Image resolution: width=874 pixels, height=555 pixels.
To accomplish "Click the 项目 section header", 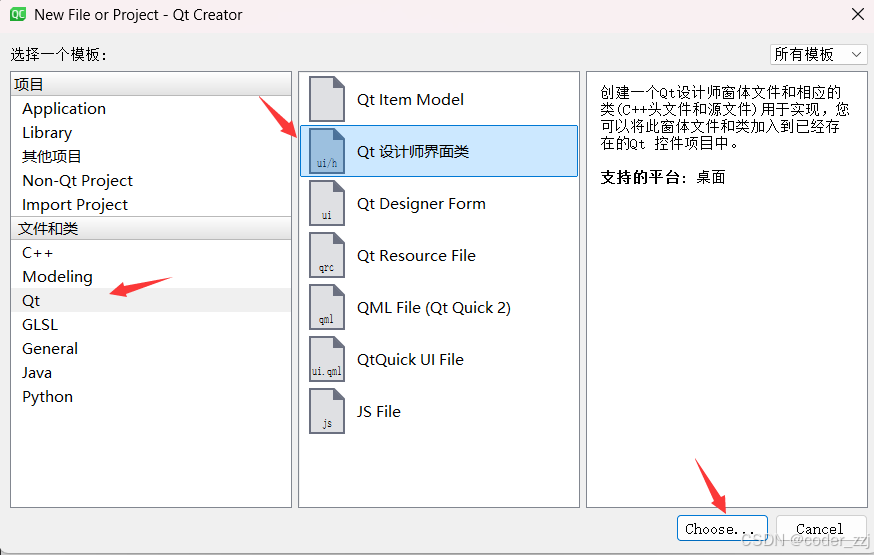I will [x=151, y=84].
